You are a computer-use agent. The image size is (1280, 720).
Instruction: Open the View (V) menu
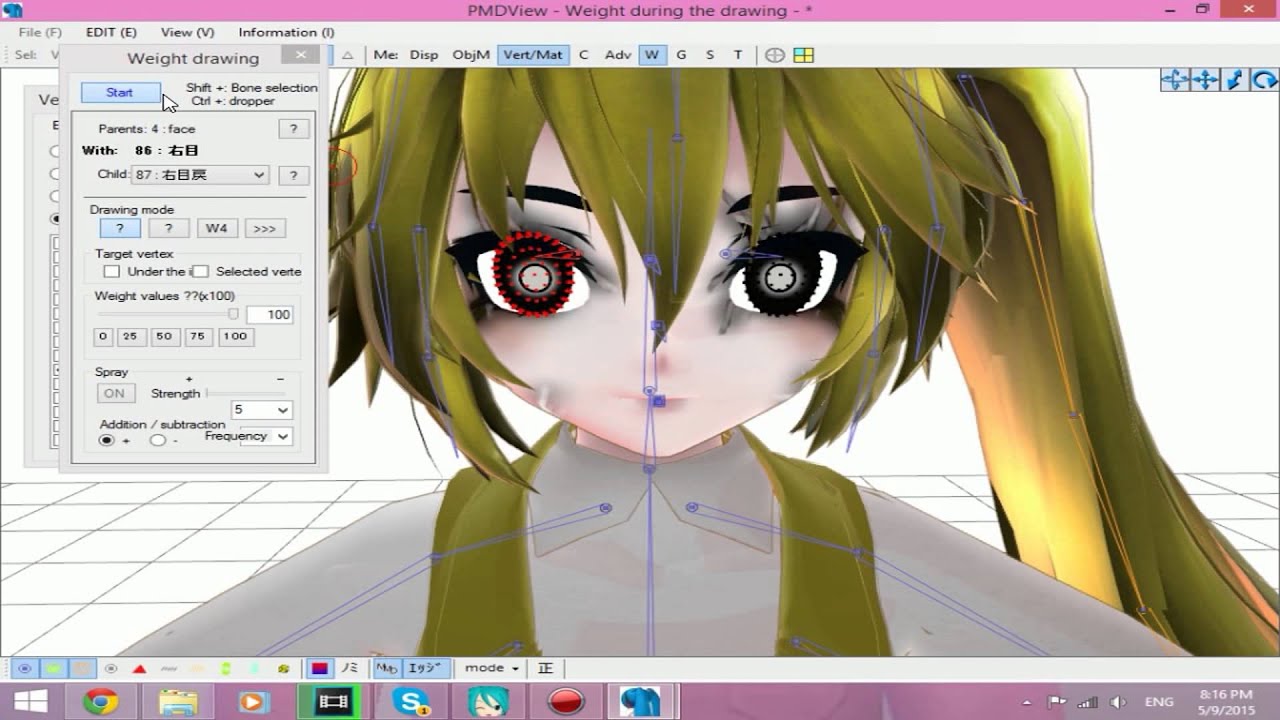[x=187, y=32]
